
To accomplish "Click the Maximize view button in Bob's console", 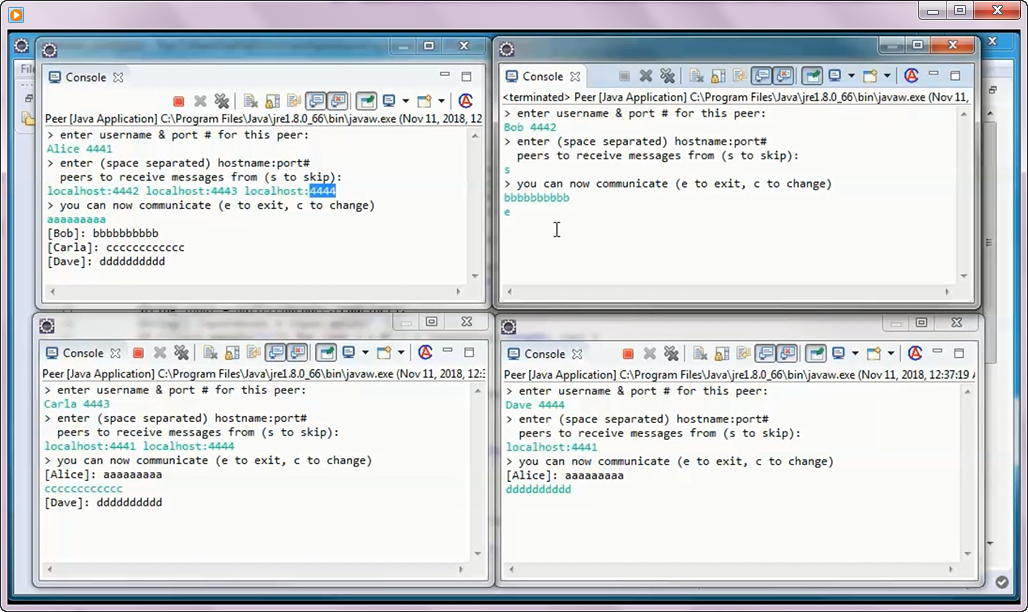I will 956,75.
